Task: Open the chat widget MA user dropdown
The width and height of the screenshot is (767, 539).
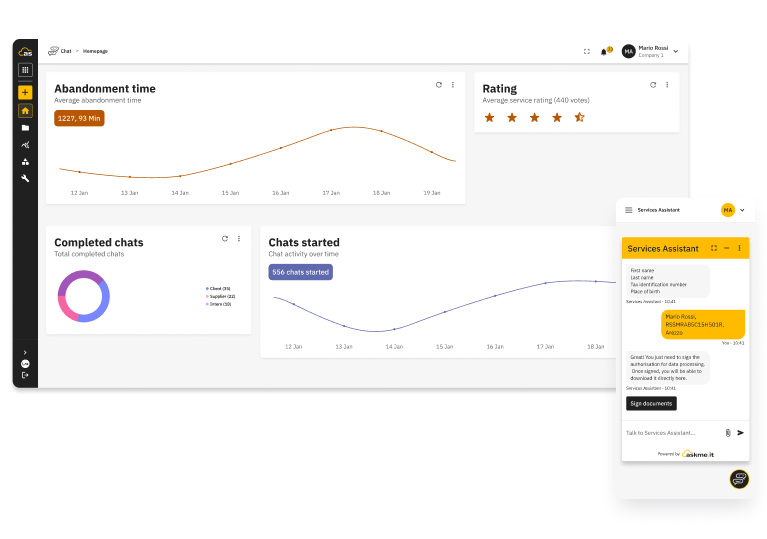Action: pyautogui.click(x=742, y=210)
